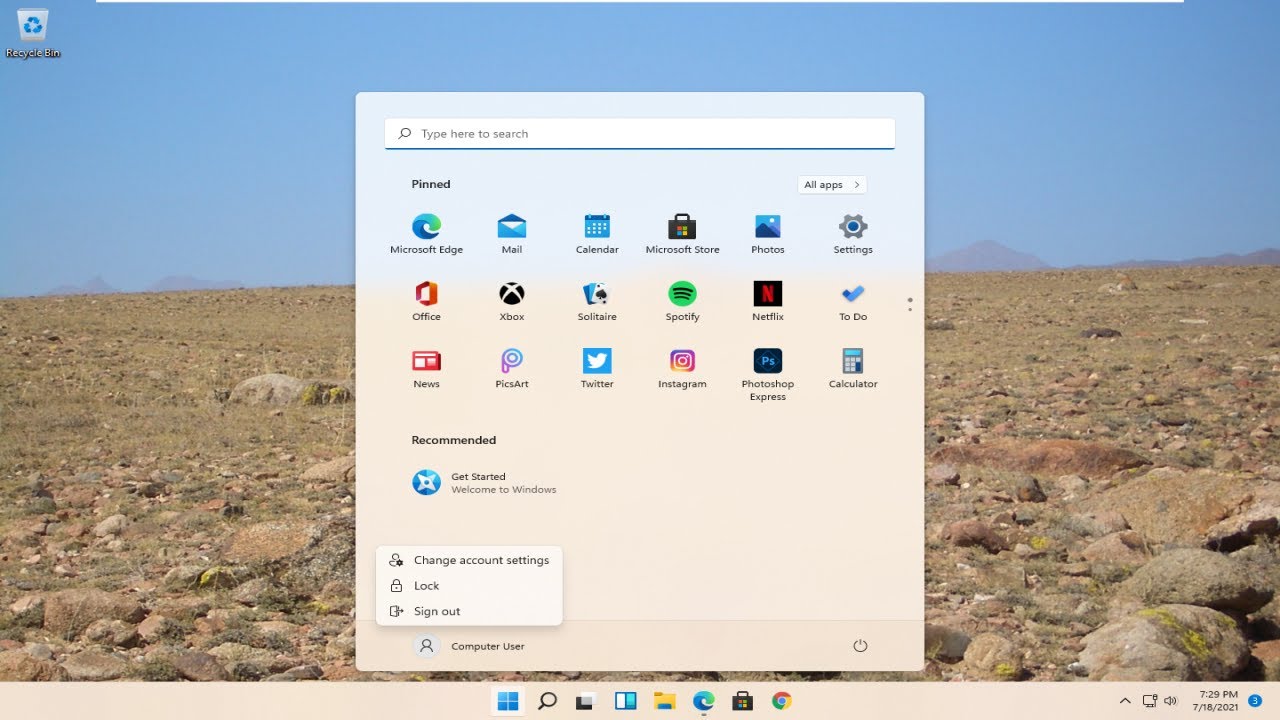Click the Computer User account button
The width and height of the screenshot is (1280, 720).
click(x=469, y=646)
